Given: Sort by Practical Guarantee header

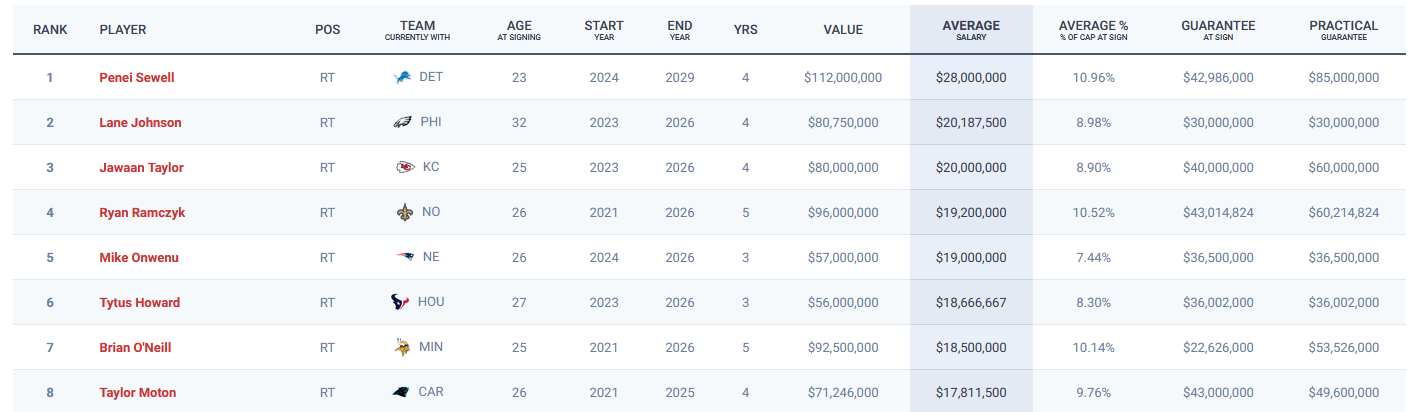Looking at the screenshot, I should (x=1343, y=30).
